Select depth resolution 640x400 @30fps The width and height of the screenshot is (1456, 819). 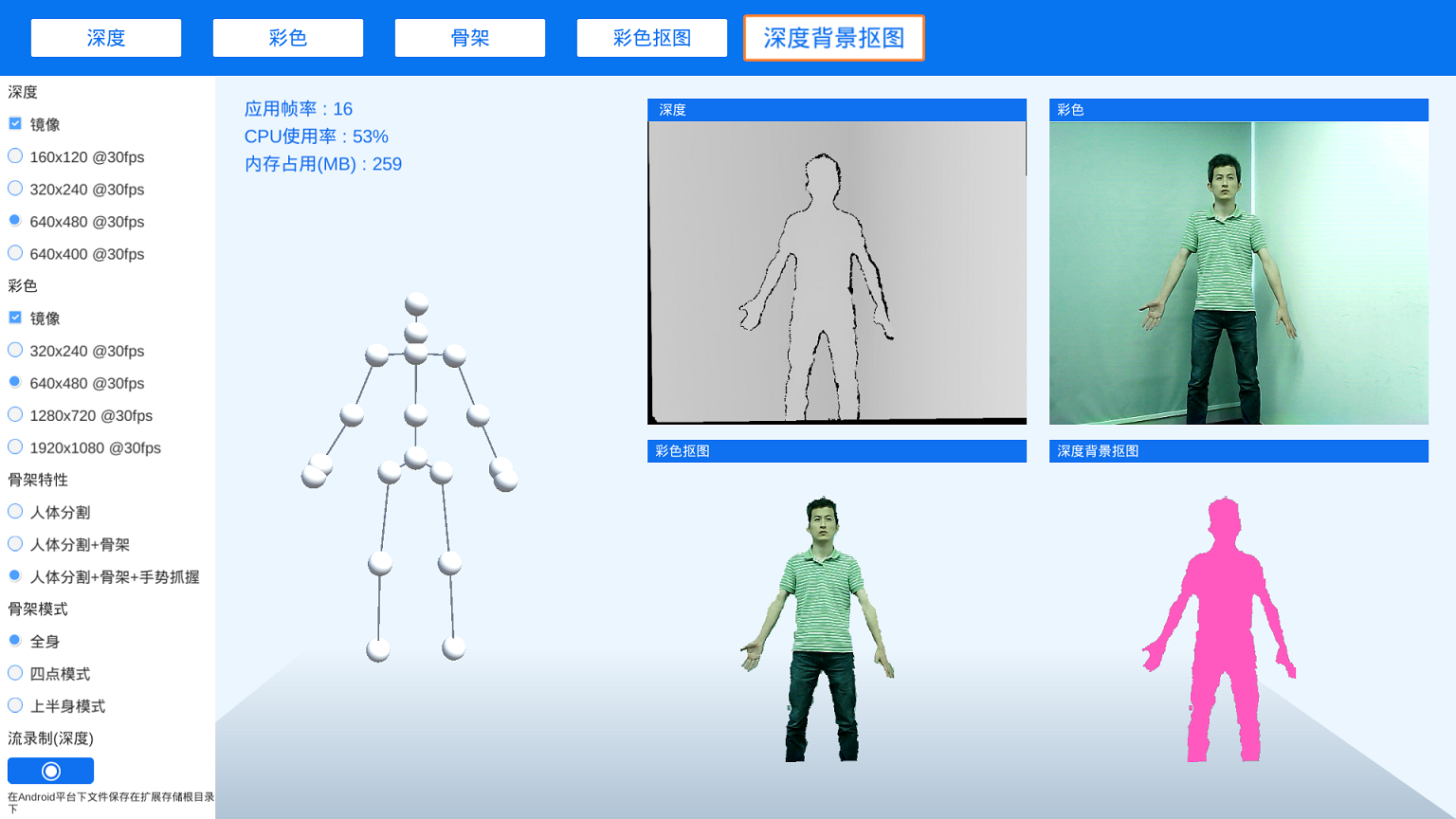pos(15,252)
